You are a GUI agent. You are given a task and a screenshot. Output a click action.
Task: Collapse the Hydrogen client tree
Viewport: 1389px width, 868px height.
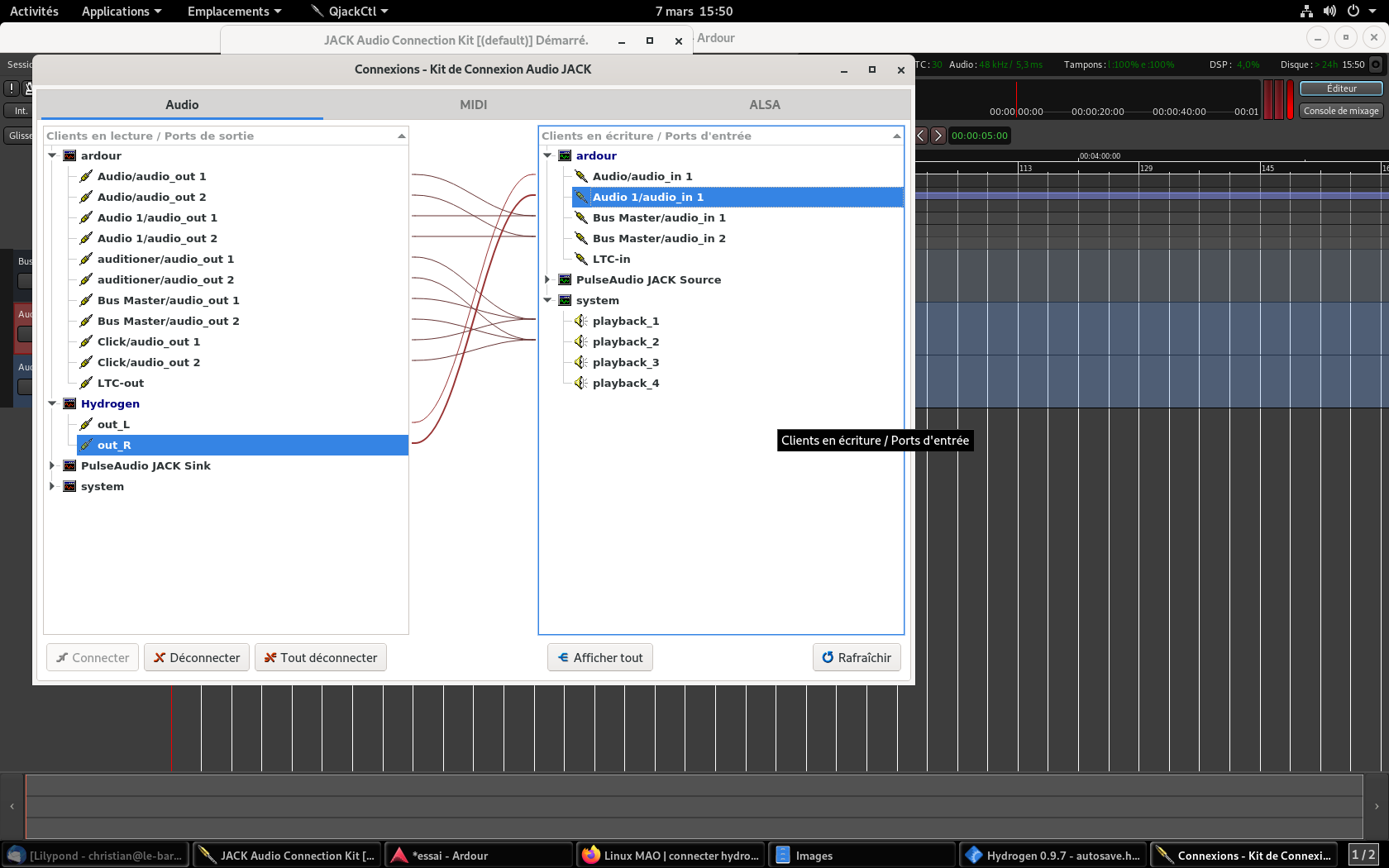pos(52,403)
